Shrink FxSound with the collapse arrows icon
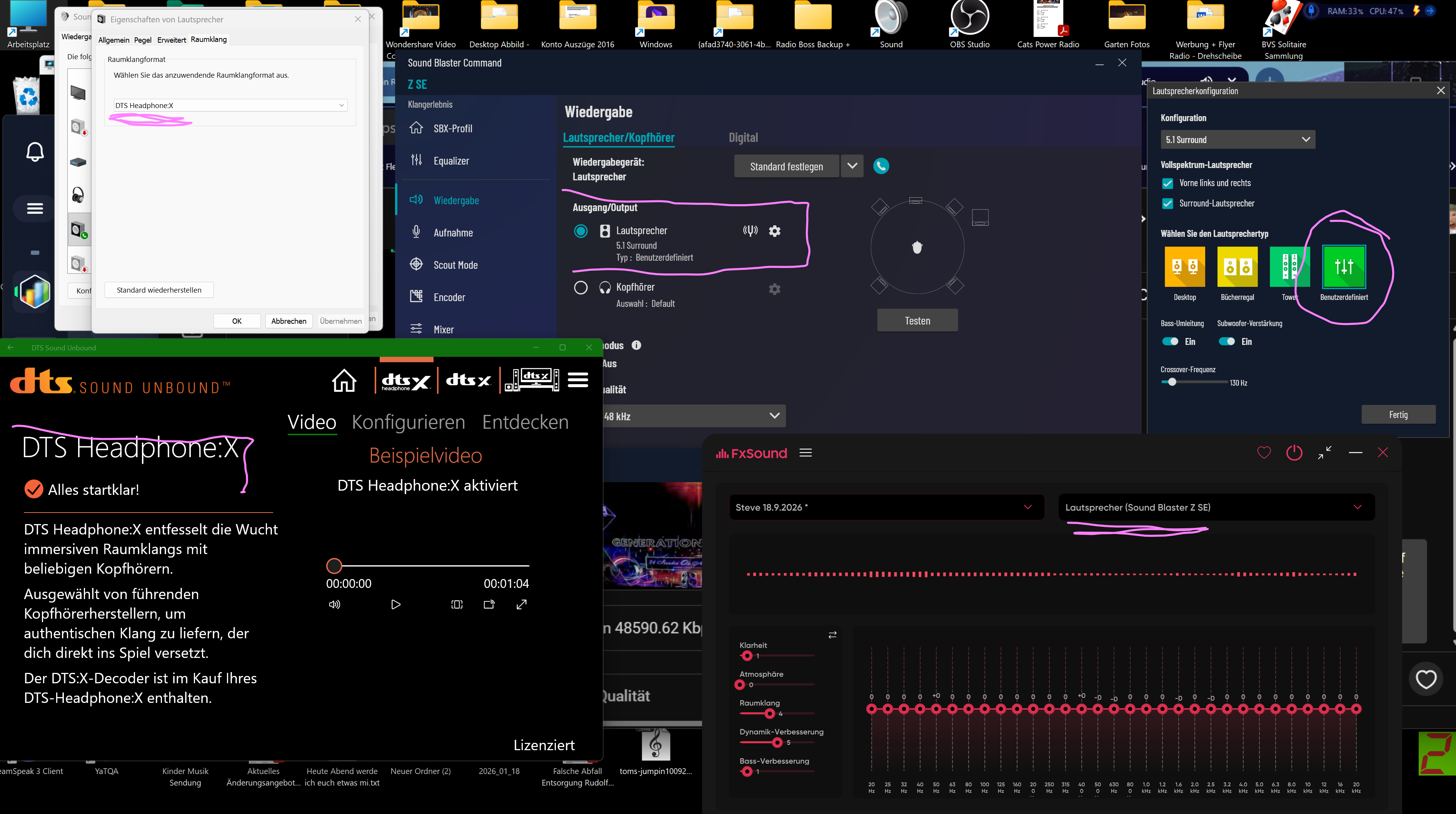 click(x=1324, y=453)
